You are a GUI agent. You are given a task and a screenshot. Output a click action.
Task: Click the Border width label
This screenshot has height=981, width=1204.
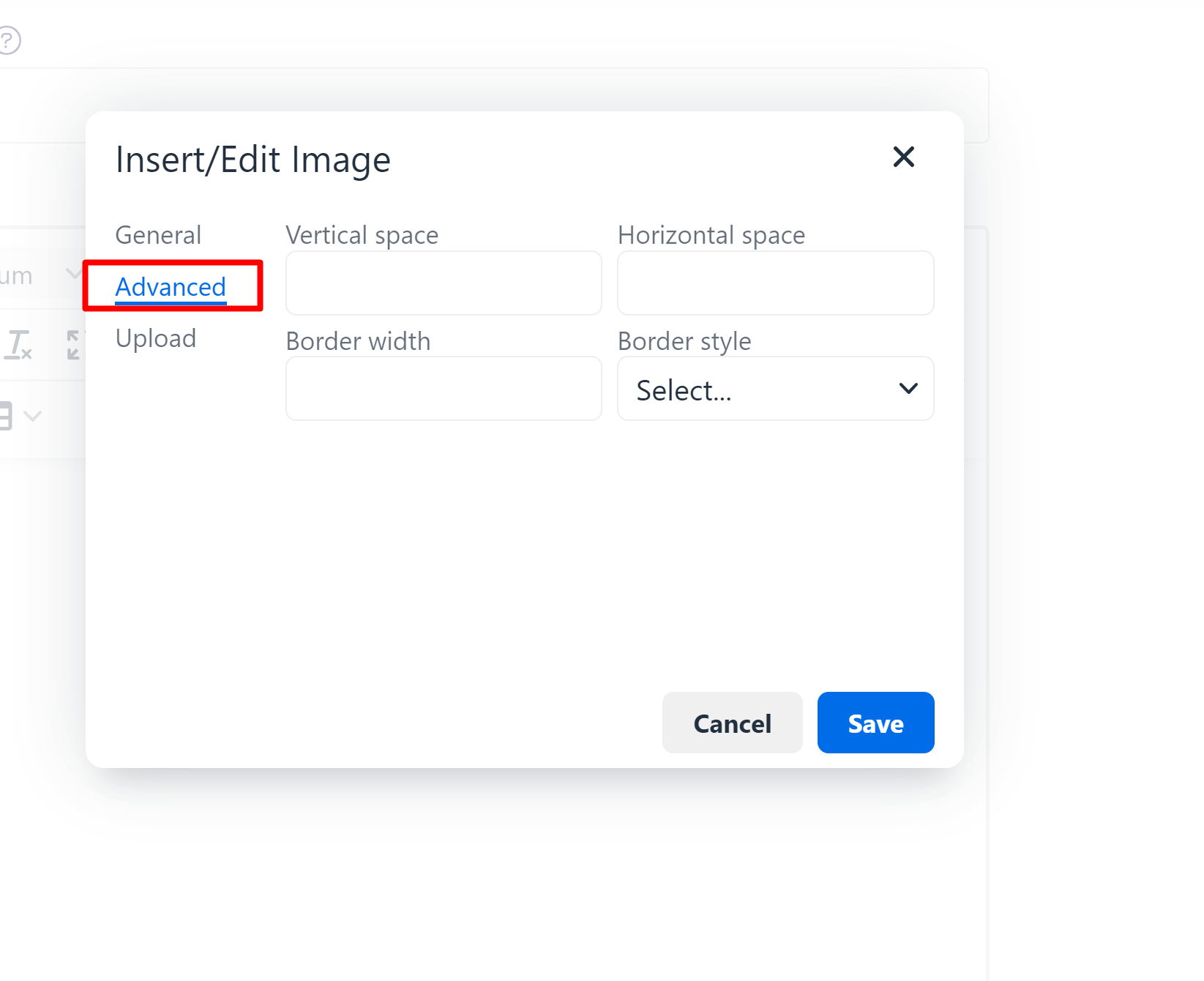(x=358, y=341)
